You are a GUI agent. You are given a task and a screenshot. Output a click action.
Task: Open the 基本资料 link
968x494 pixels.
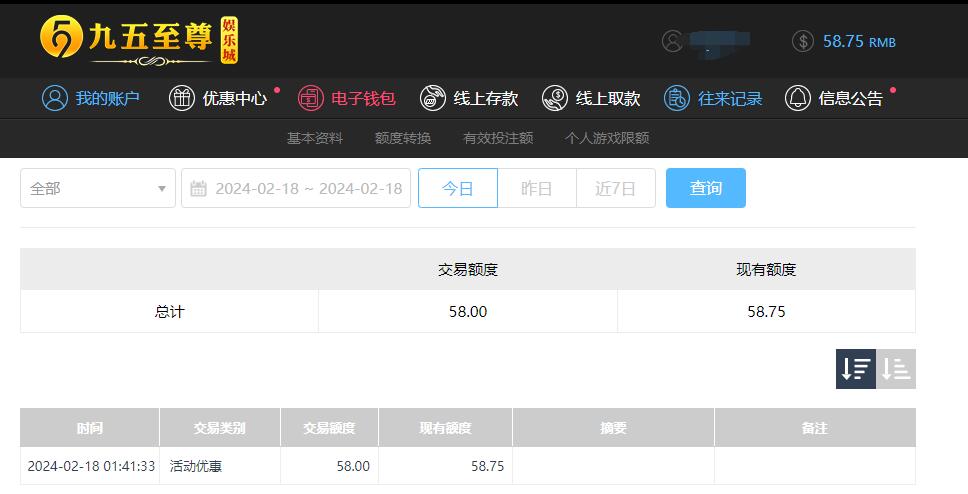314,138
